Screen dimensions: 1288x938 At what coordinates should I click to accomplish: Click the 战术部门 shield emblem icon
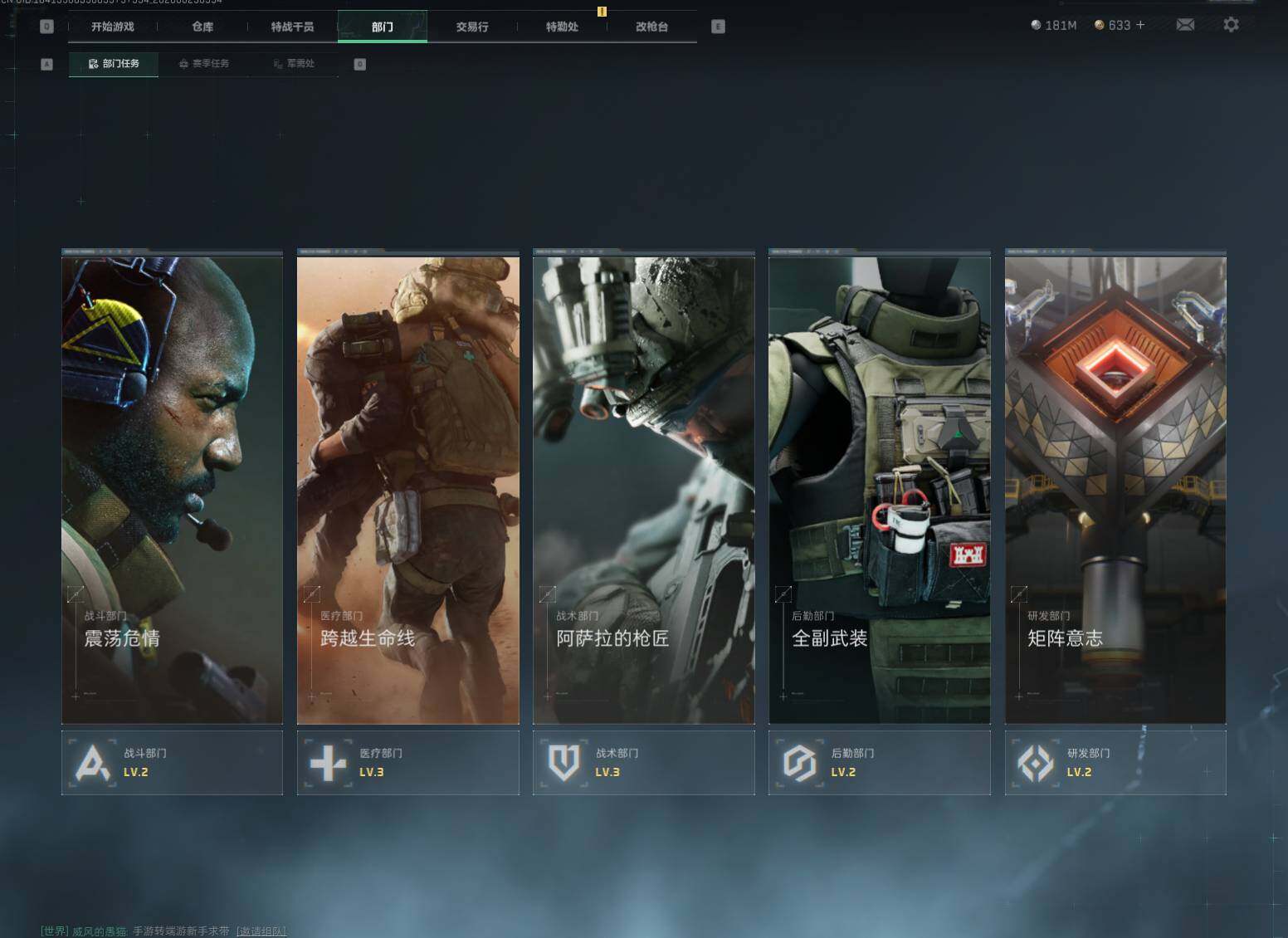563,763
